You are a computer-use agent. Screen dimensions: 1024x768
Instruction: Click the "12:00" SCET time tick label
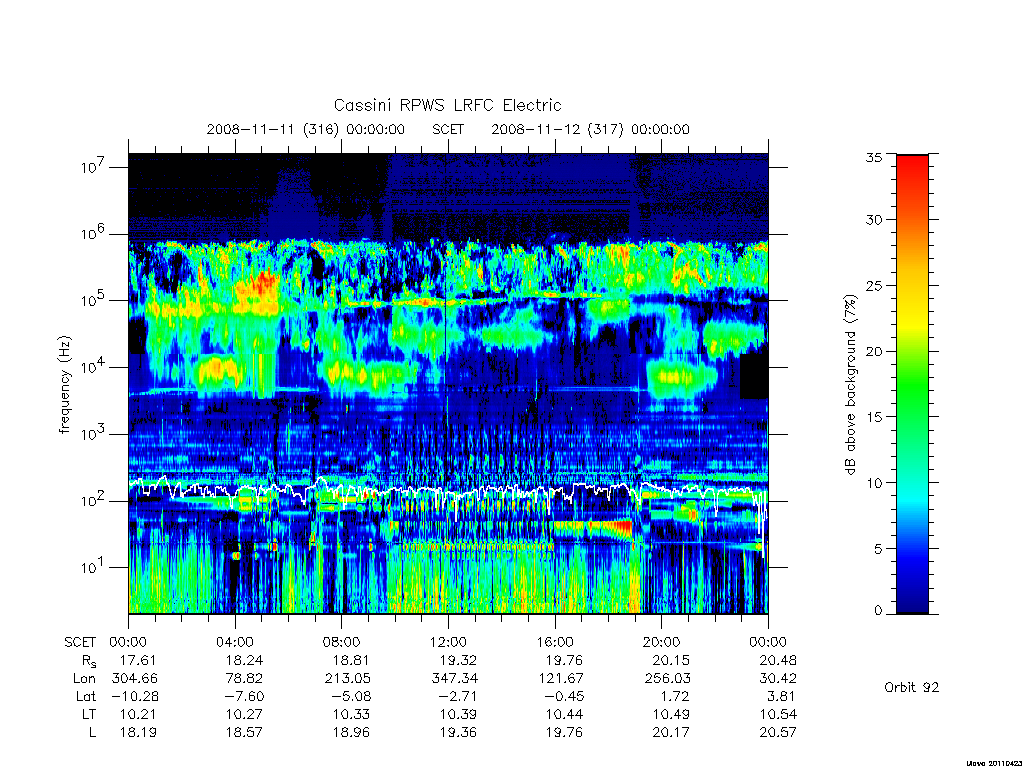(x=448, y=642)
